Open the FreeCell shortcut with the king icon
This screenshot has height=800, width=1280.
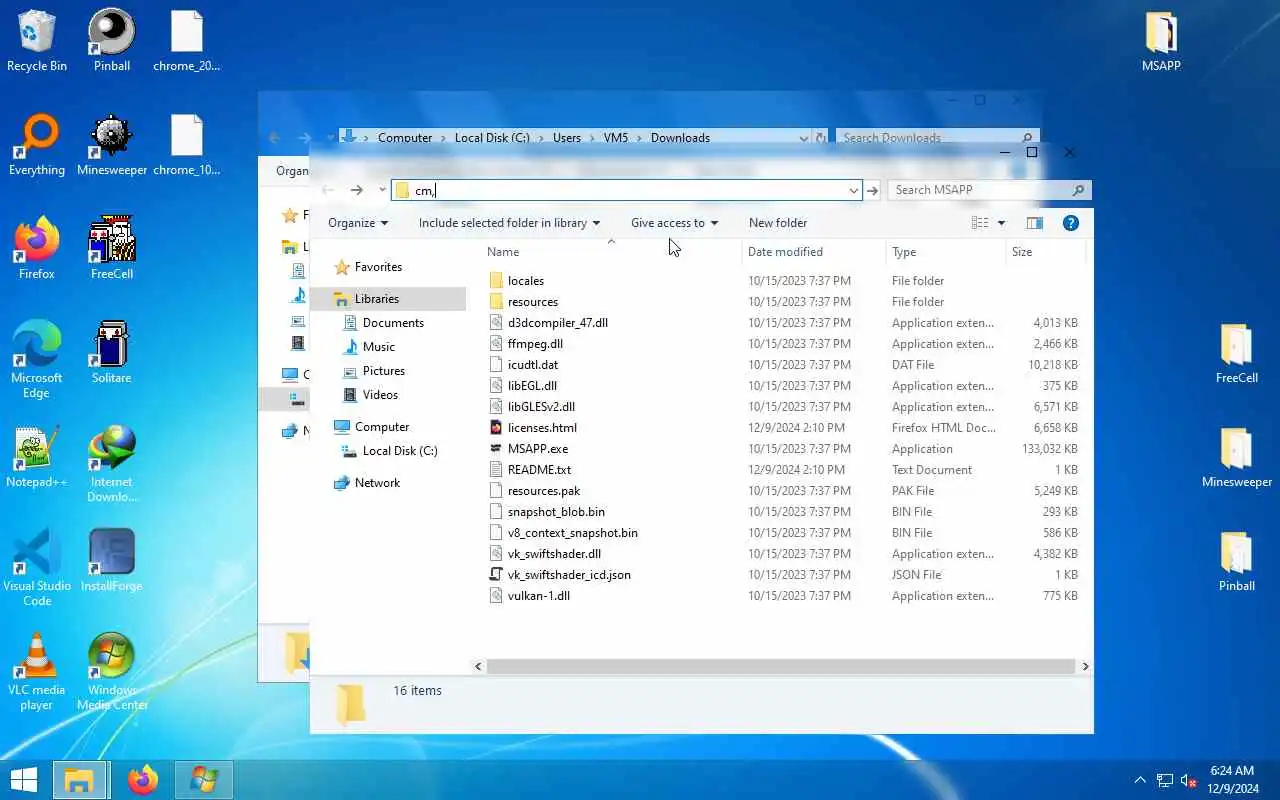coord(112,249)
